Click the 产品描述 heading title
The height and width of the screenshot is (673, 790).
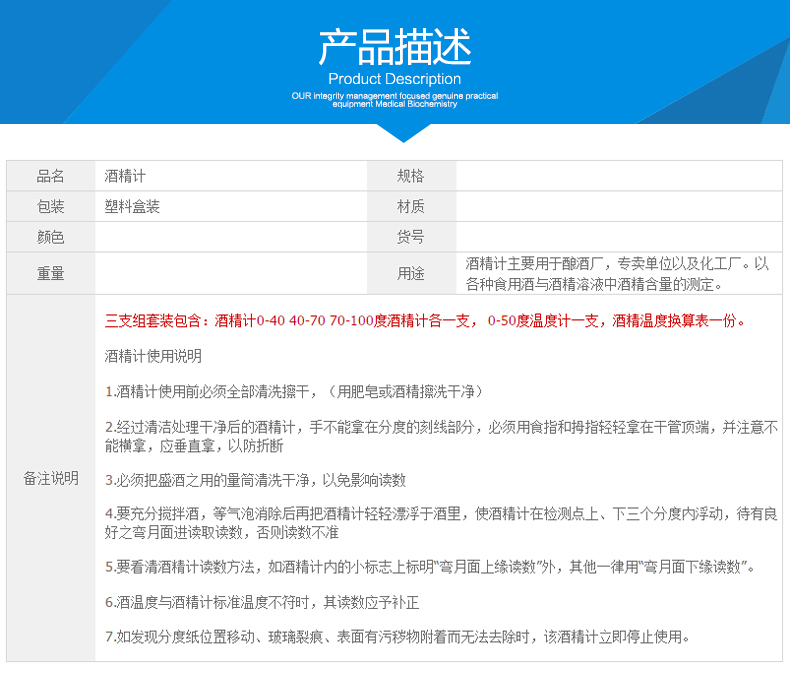coord(394,47)
